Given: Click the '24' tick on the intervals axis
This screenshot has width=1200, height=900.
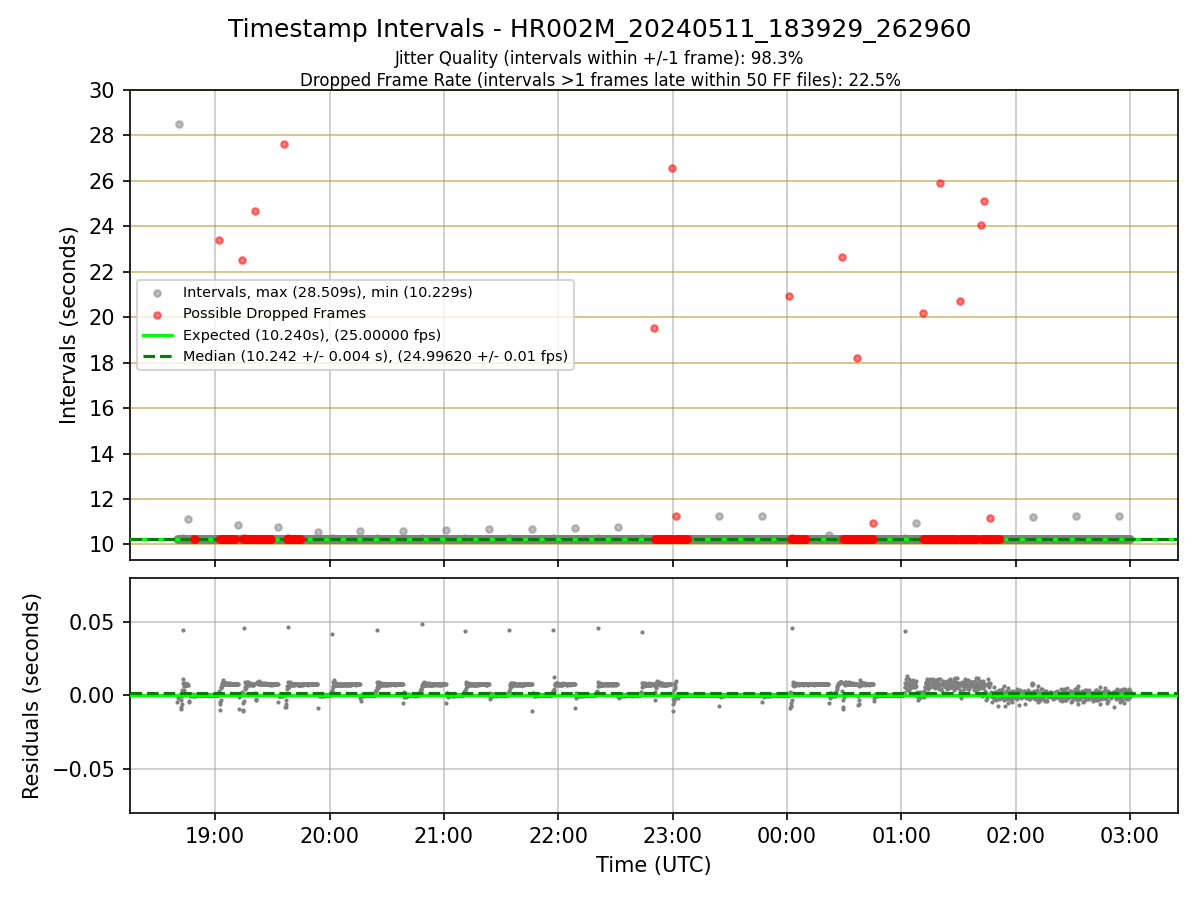Looking at the screenshot, I should pos(101,226).
